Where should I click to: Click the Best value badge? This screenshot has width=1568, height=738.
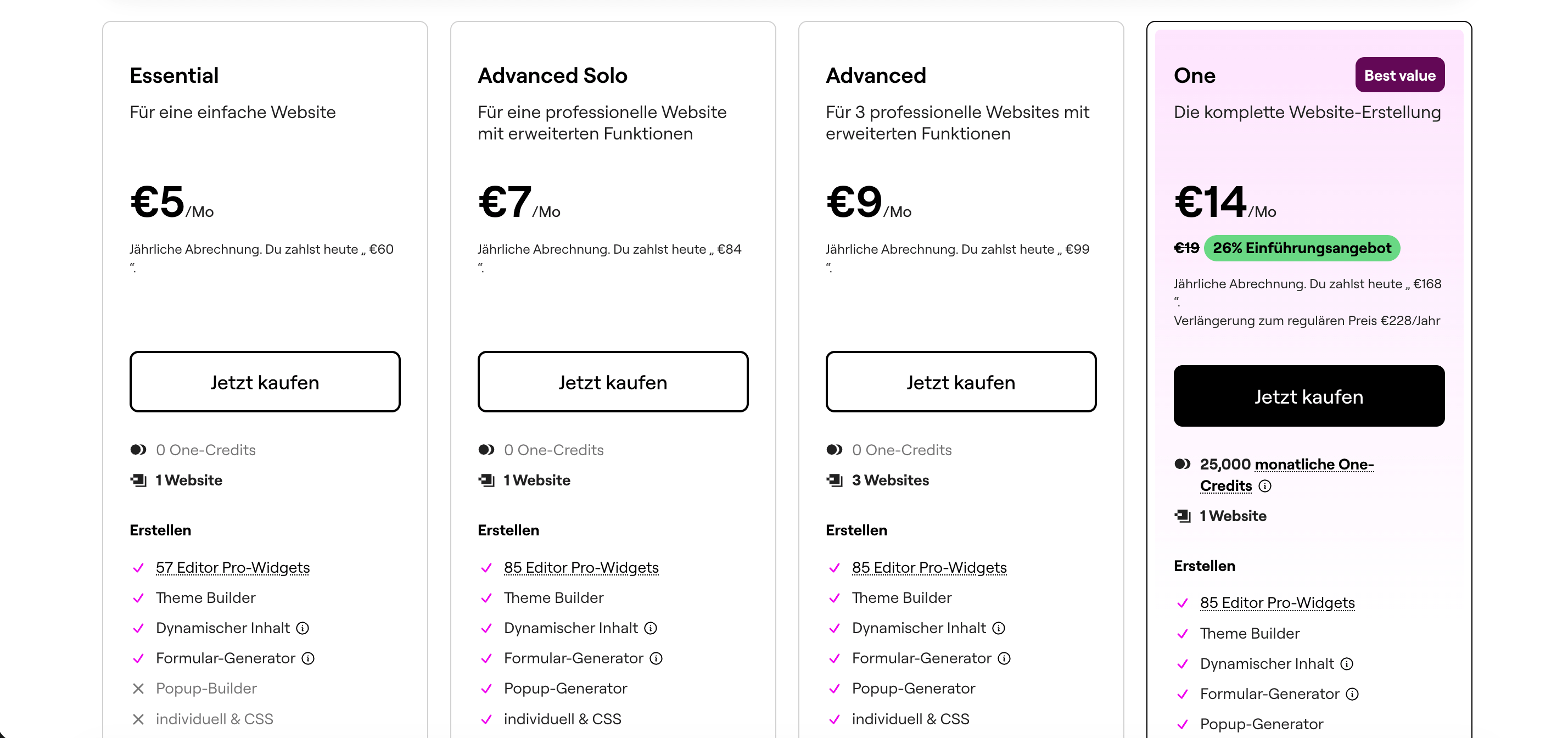click(x=1399, y=76)
